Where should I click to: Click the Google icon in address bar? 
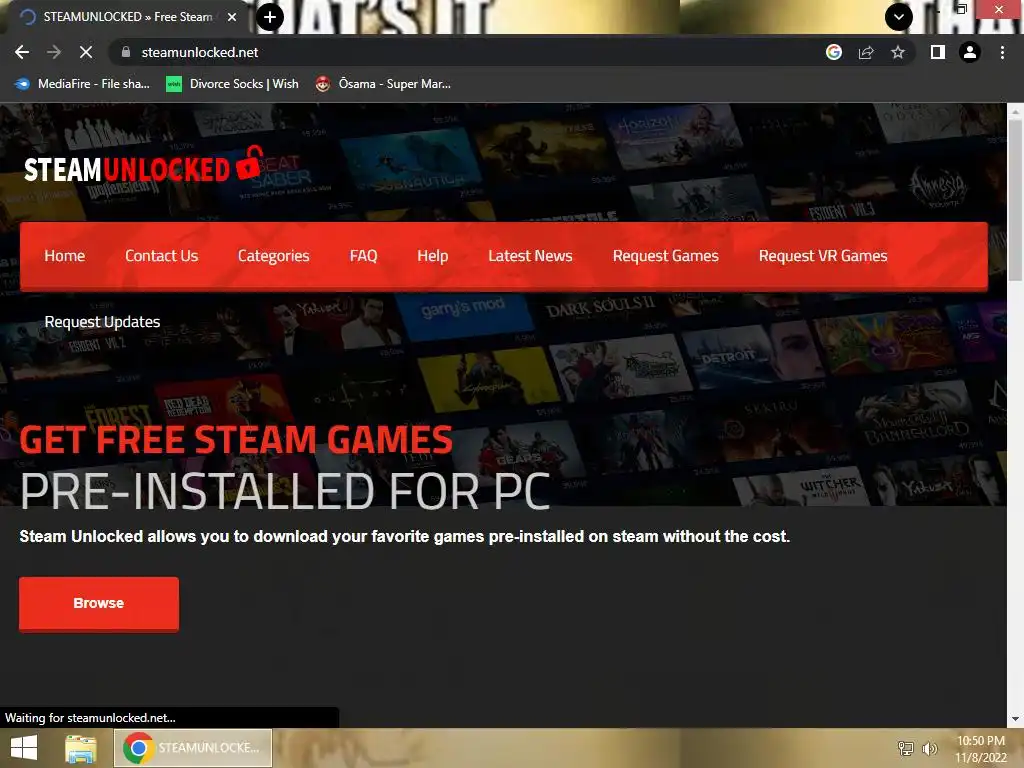click(834, 52)
